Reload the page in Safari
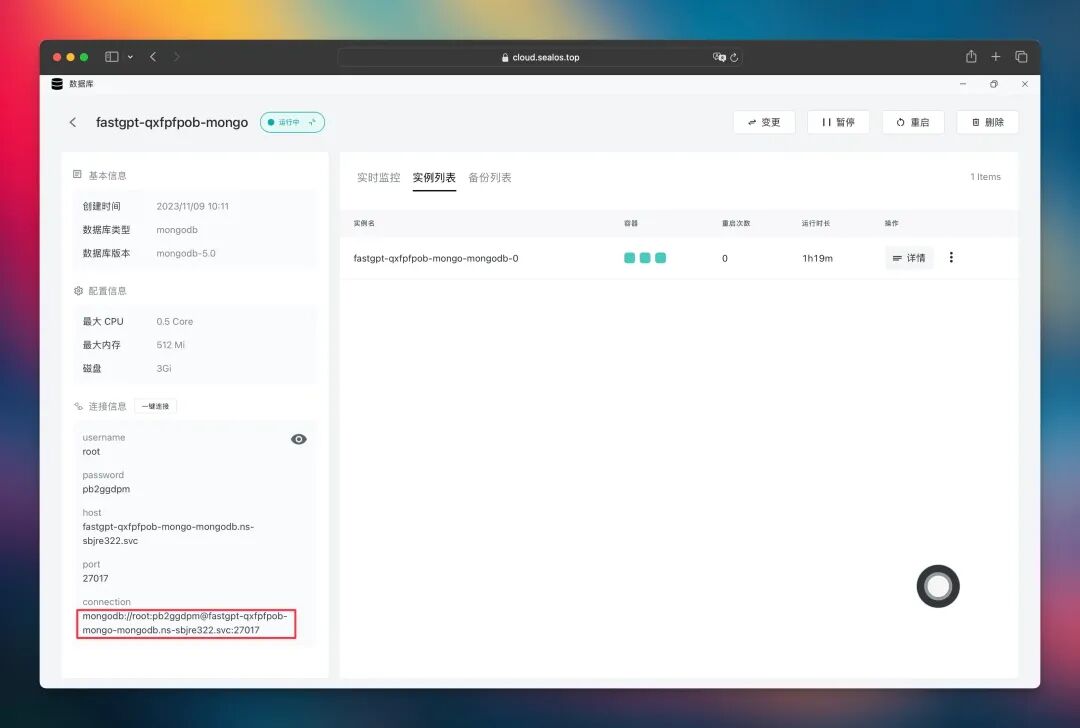Viewport: 1080px width, 728px height. pyautogui.click(x=734, y=57)
